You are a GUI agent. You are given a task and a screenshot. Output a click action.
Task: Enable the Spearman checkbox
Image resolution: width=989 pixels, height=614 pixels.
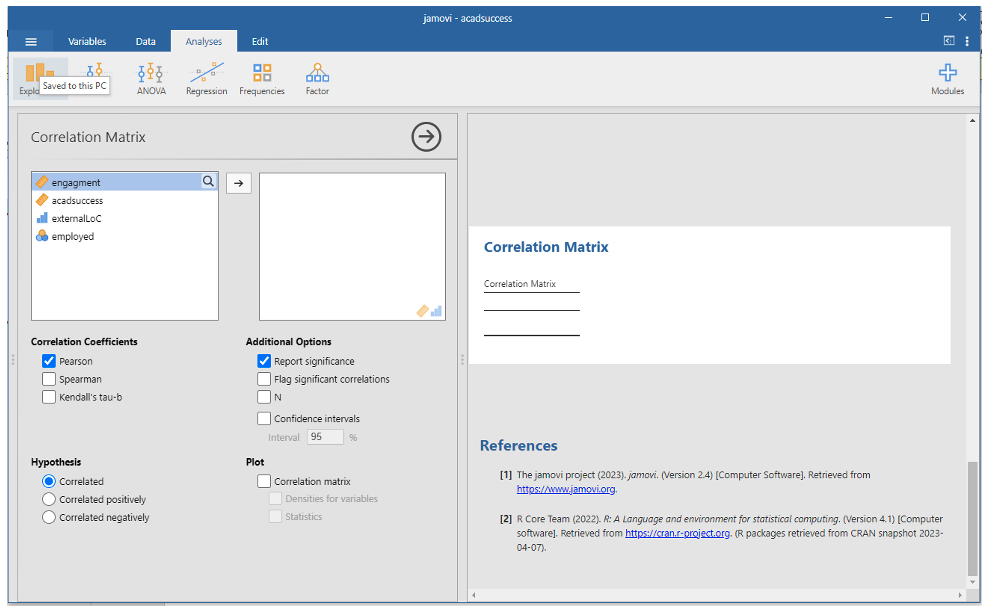(49, 380)
